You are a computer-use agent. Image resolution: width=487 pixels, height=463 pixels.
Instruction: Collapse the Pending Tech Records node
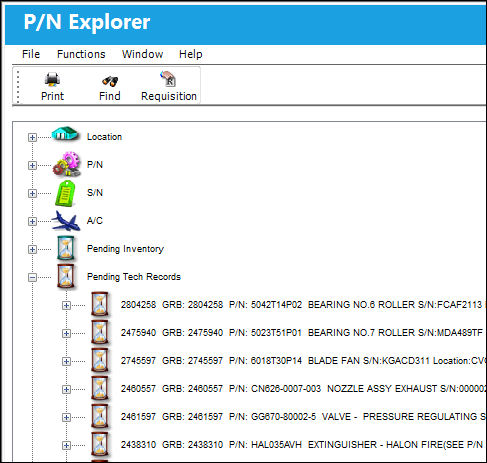click(32, 277)
